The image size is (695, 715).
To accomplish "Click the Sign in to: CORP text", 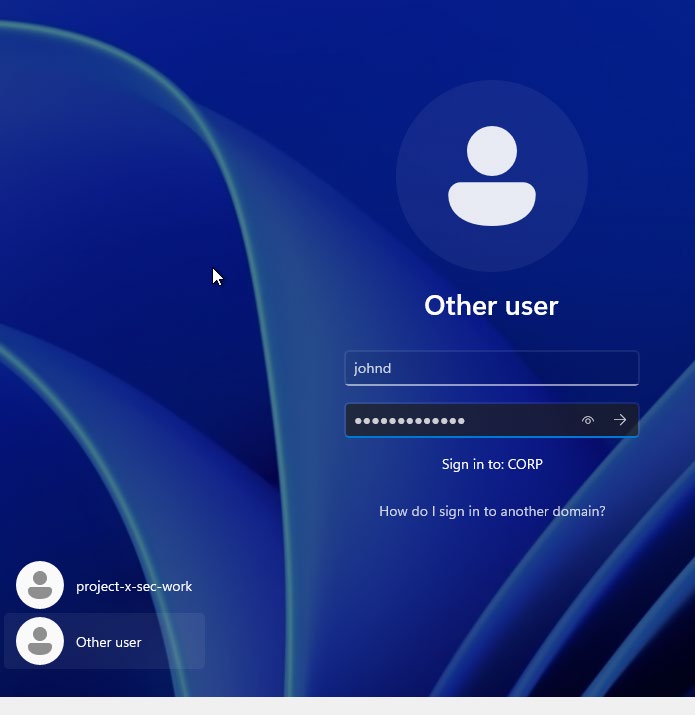I will tap(492, 465).
